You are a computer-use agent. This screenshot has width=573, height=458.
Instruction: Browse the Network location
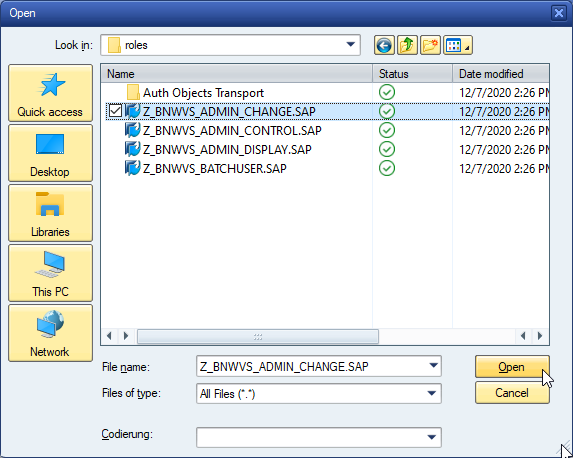[50, 333]
